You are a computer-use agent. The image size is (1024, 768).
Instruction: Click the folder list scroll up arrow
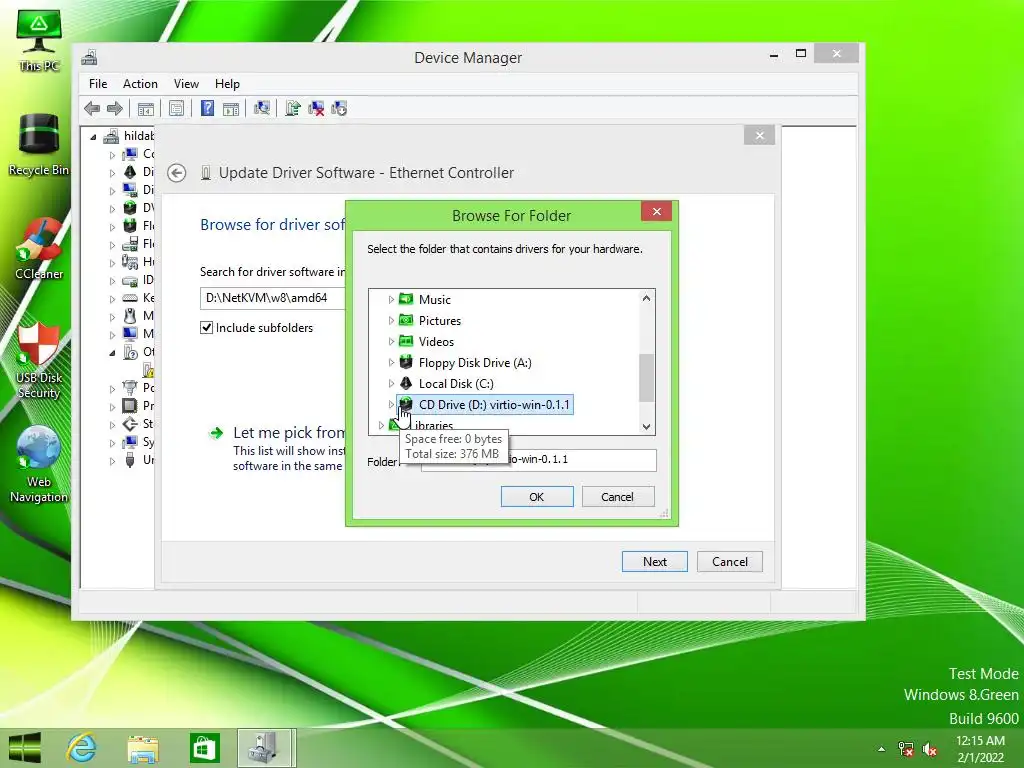tap(647, 298)
